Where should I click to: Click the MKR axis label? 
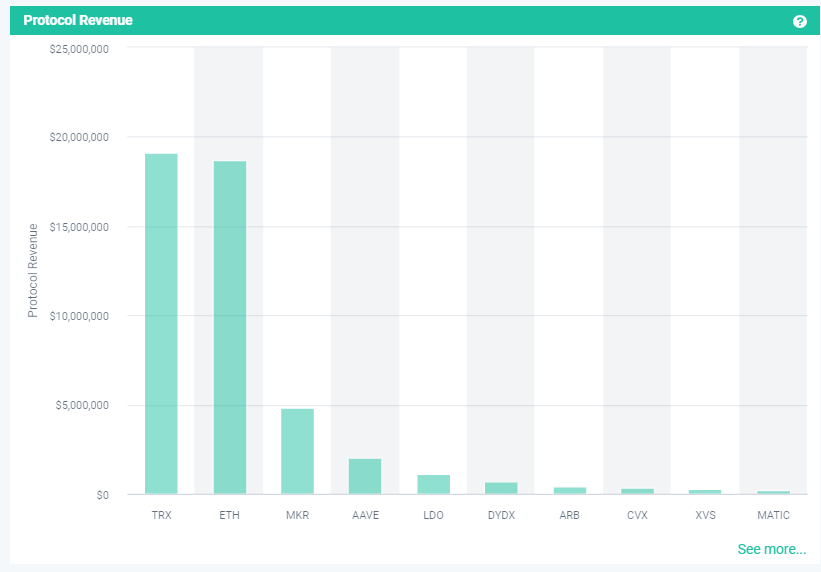click(297, 515)
